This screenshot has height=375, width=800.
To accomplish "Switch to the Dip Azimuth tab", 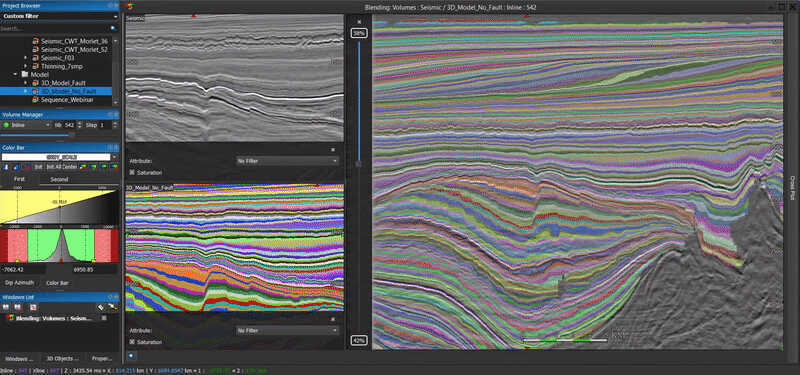I will 19,283.
